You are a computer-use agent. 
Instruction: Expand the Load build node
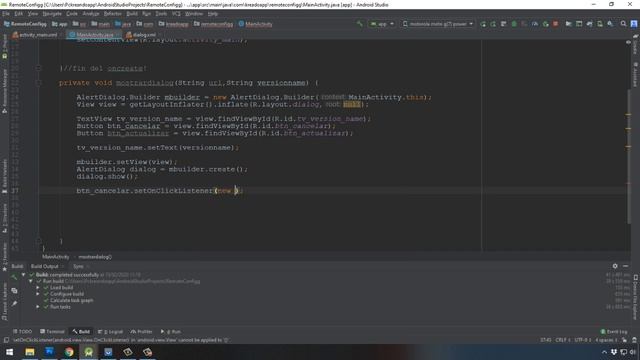point(38,287)
